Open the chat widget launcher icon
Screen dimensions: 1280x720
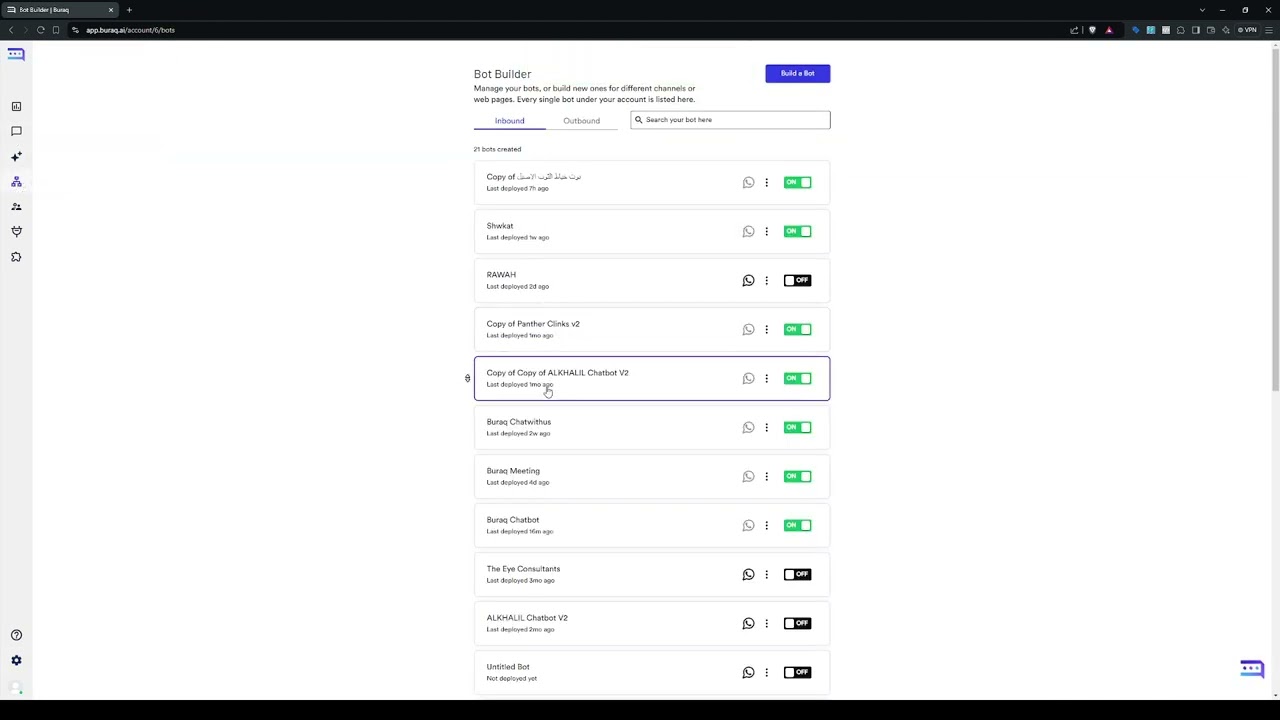[x=1252, y=669]
